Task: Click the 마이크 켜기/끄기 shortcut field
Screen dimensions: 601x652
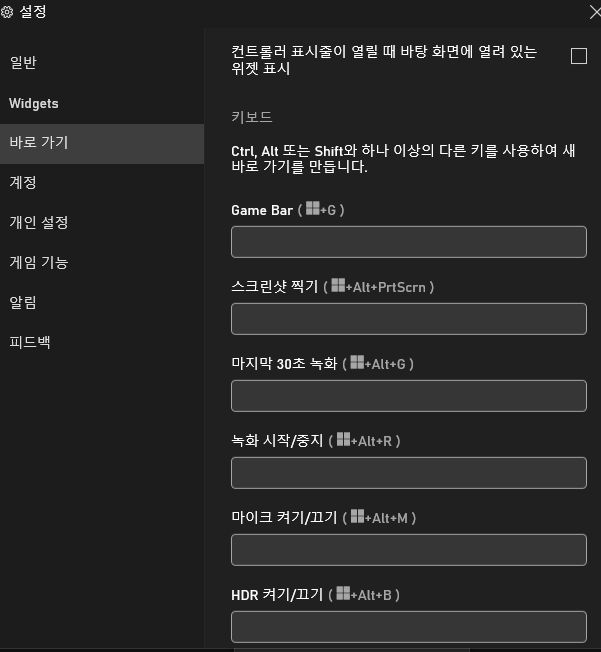Action: pos(408,550)
